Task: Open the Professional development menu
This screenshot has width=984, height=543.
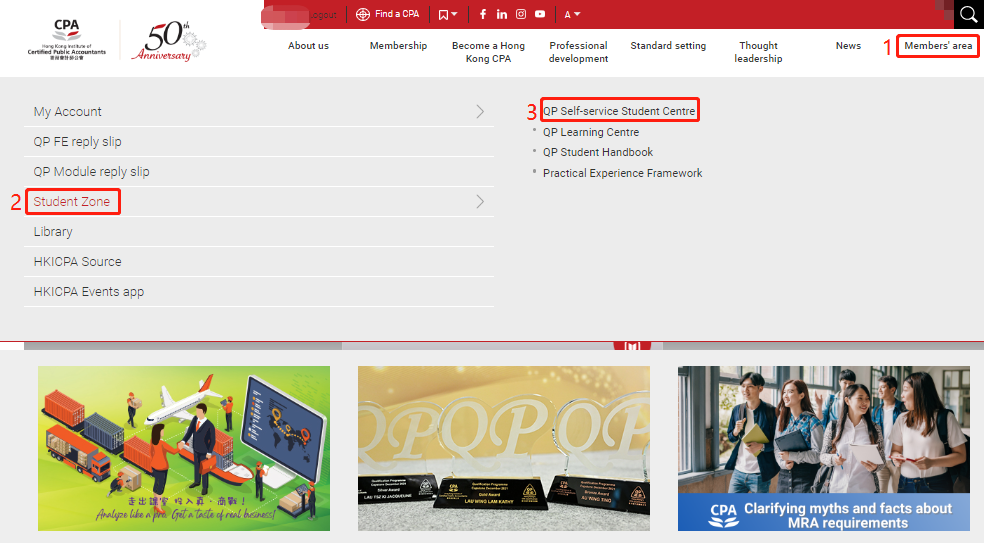Action: click(x=578, y=52)
